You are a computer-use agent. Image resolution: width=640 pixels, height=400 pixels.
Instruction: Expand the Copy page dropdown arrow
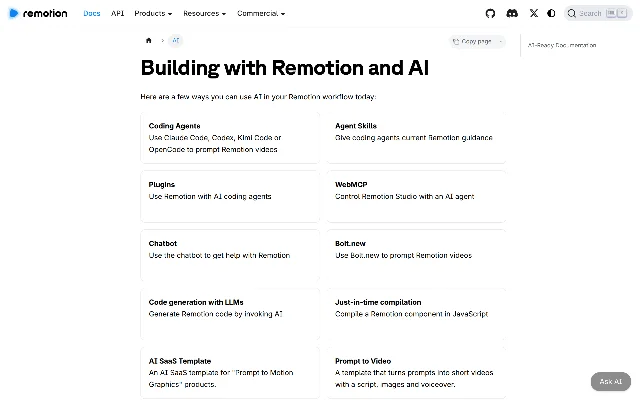pos(500,42)
